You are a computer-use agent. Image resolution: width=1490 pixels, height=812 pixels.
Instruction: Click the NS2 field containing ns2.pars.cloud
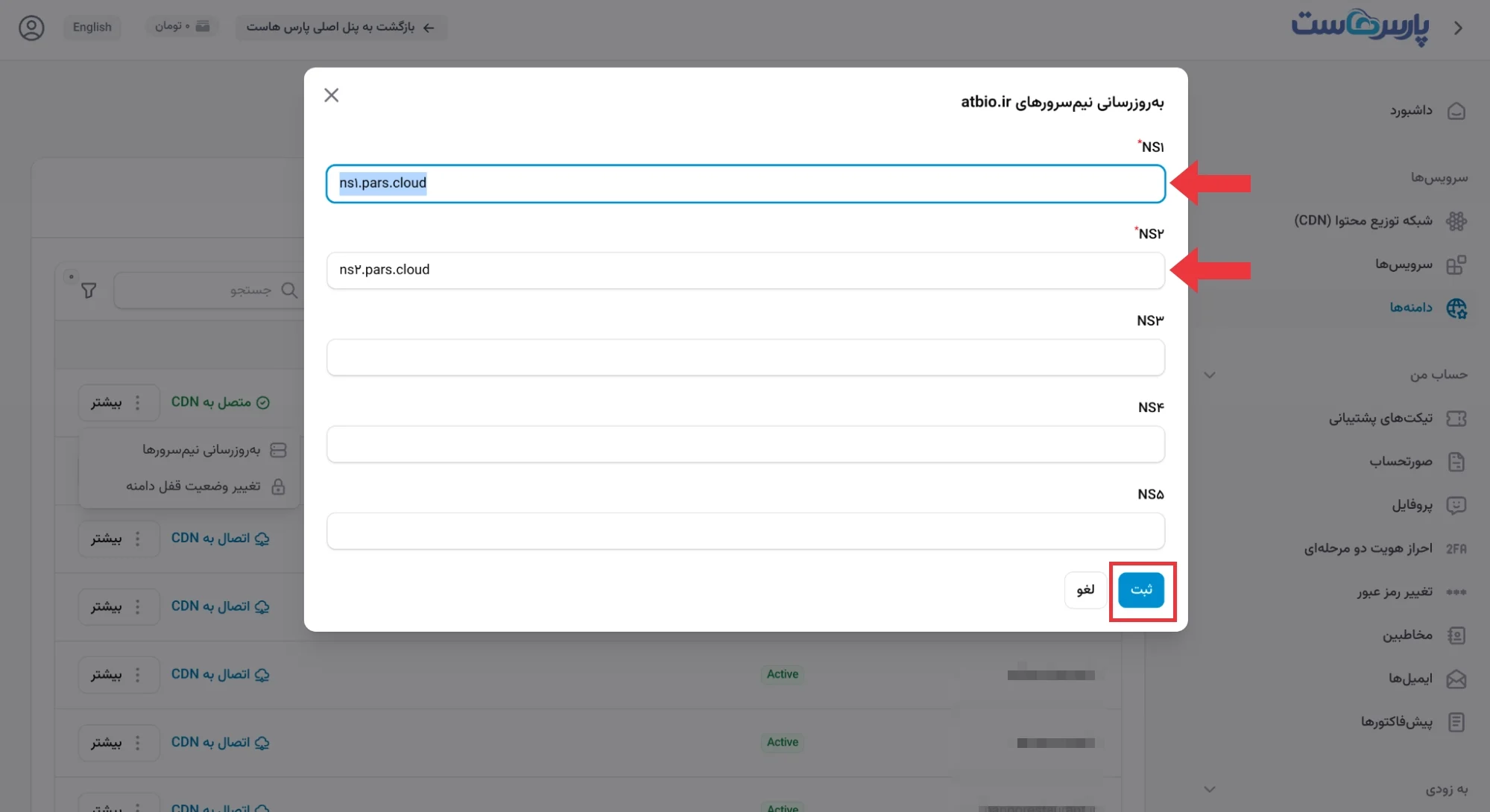(745, 270)
